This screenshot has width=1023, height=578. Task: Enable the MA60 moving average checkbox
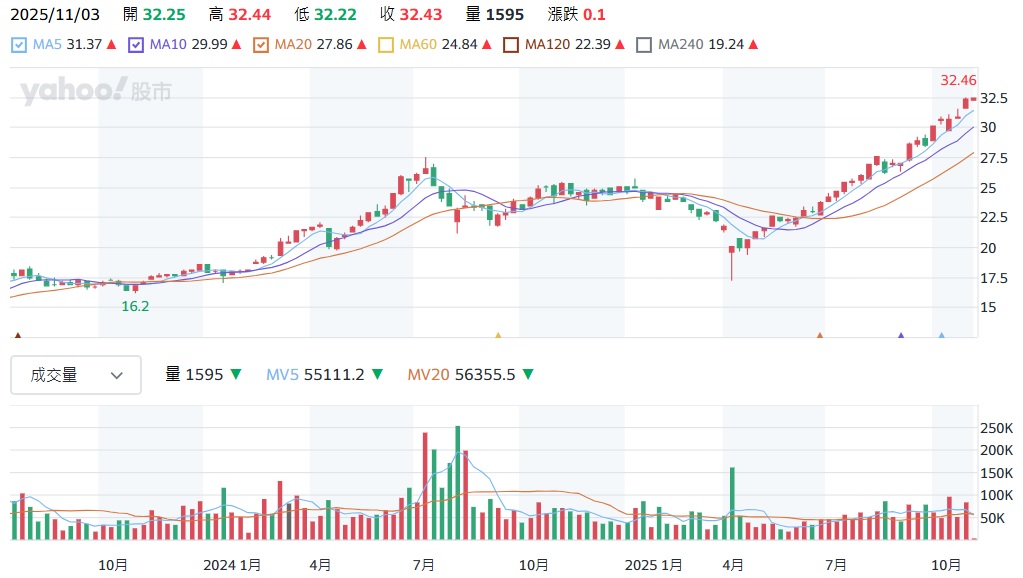pos(386,45)
